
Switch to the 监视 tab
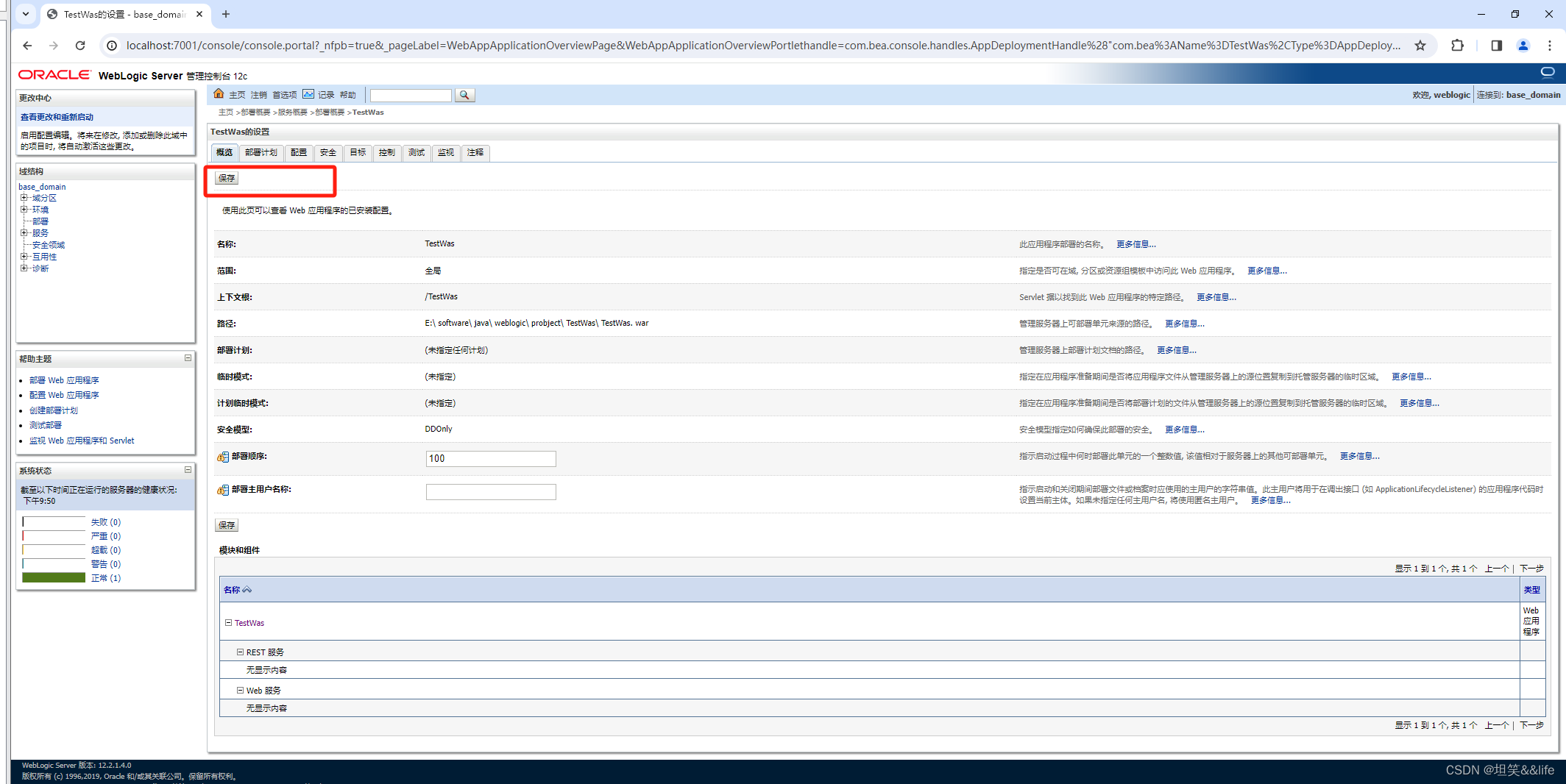(446, 152)
